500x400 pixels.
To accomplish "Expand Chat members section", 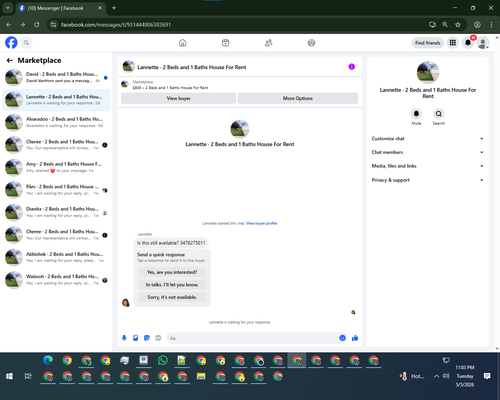I will coord(428,152).
